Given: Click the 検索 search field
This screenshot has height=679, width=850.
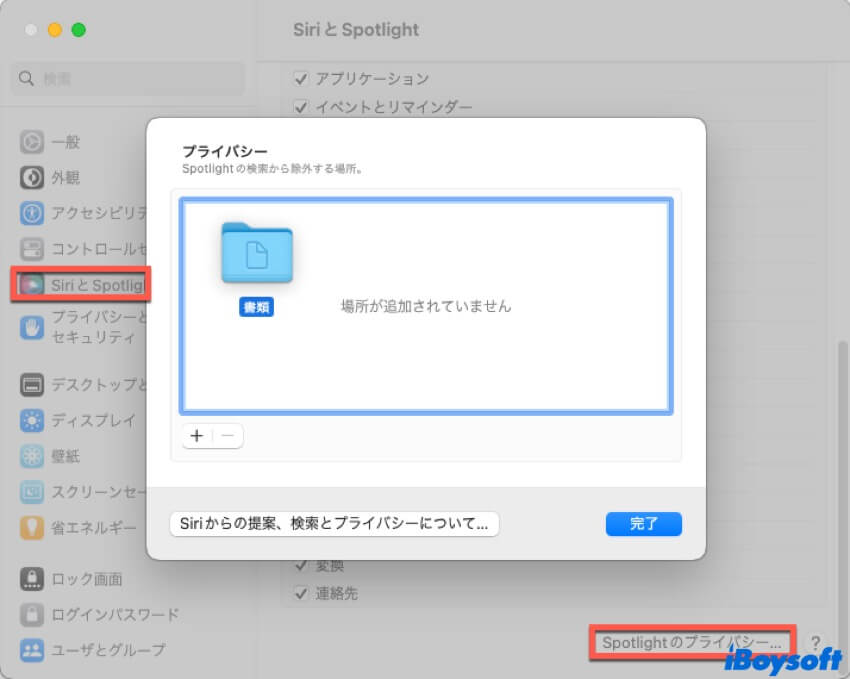Looking at the screenshot, I should pos(128,78).
